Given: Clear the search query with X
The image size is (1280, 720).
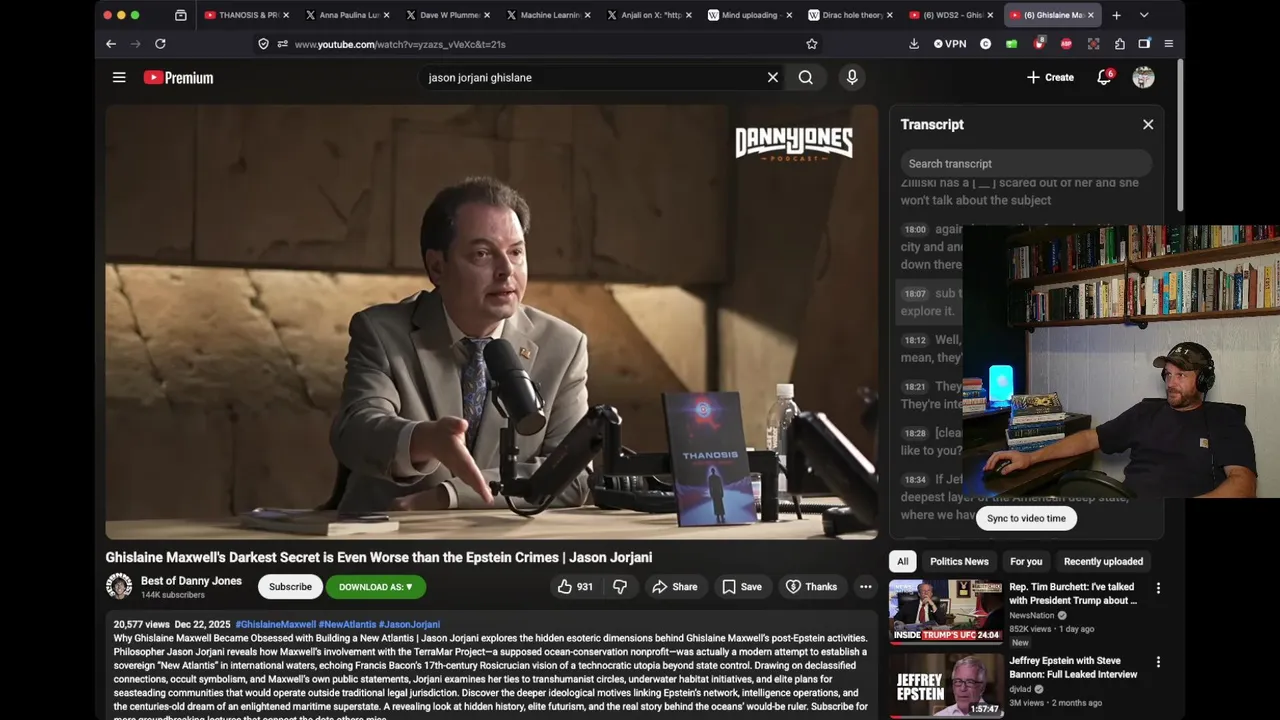Looking at the screenshot, I should pos(772,77).
